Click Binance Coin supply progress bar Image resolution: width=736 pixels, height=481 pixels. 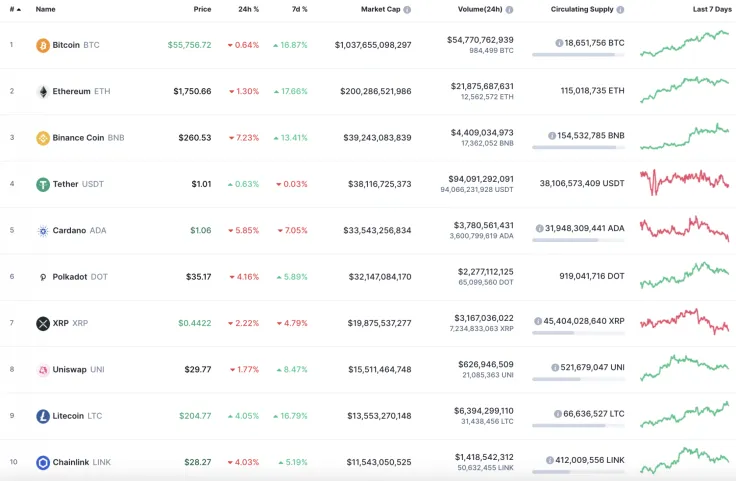pos(578,148)
